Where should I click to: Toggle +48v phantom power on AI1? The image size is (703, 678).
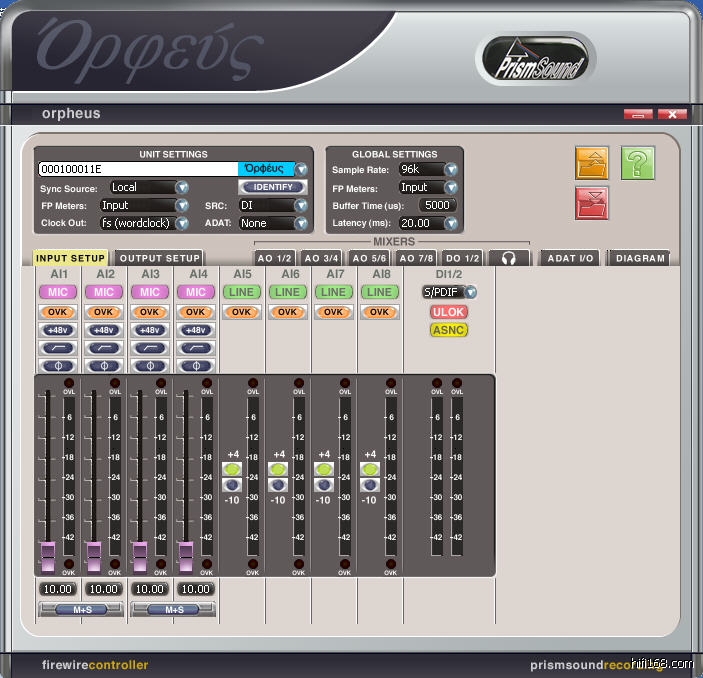(58, 330)
